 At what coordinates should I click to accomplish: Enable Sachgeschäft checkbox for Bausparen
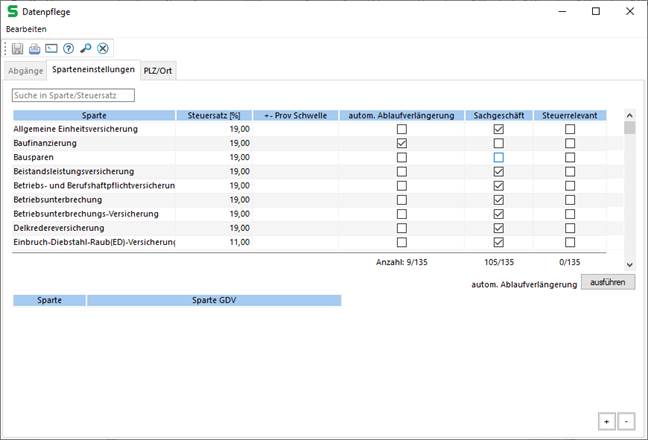click(x=499, y=158)
